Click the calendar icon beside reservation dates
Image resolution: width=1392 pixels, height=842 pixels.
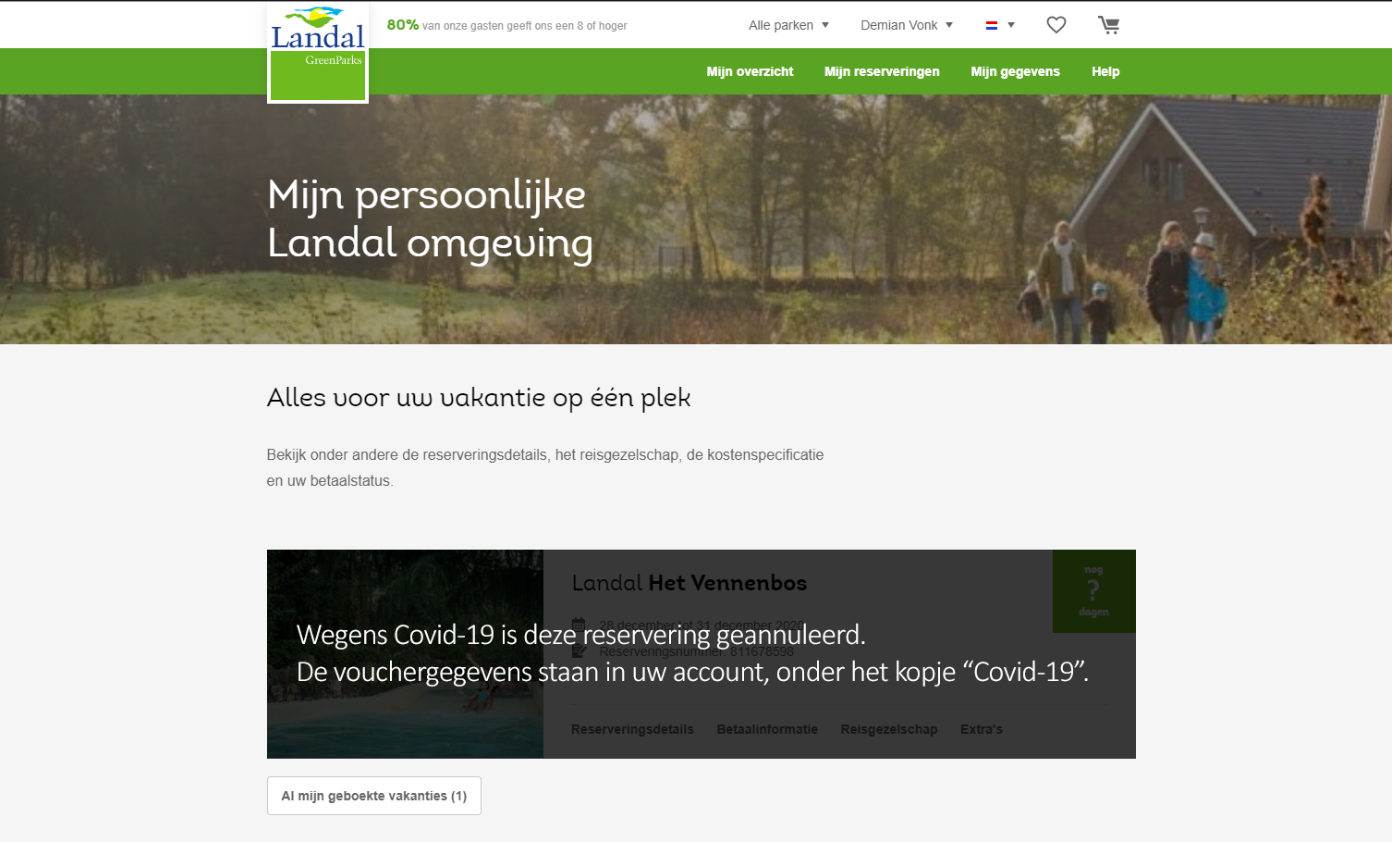(x=578, y=626)
